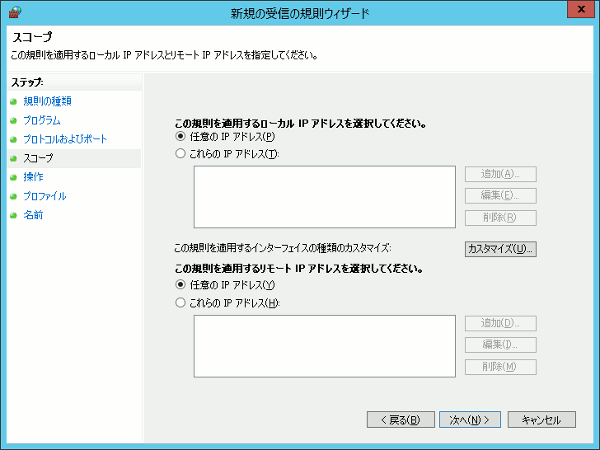This screenshot has height=450, width=600.
Task: Close the 新規の受信の規則ウィザード window
Action: point(580,9)
